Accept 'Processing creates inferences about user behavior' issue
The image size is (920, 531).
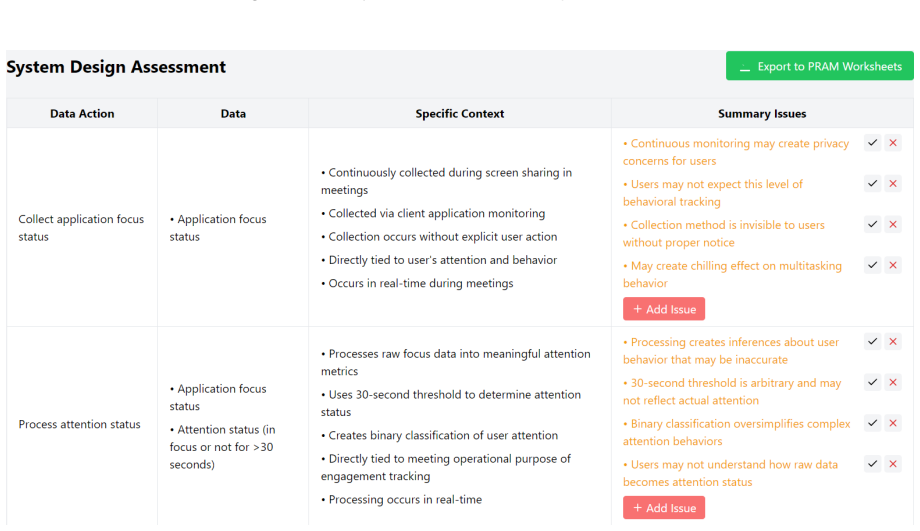point(872,341)
